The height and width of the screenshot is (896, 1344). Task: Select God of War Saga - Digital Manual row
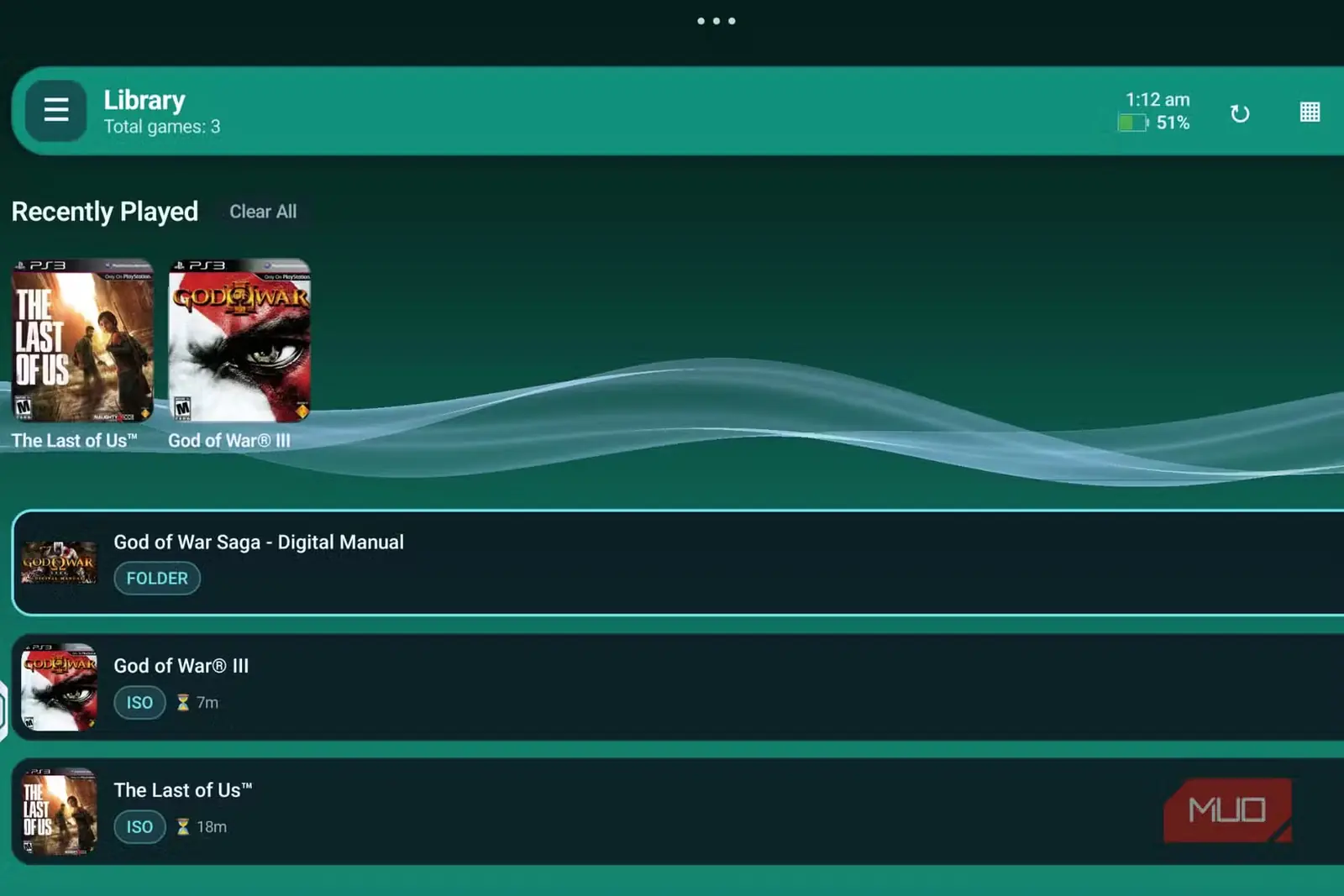(678, 562)
